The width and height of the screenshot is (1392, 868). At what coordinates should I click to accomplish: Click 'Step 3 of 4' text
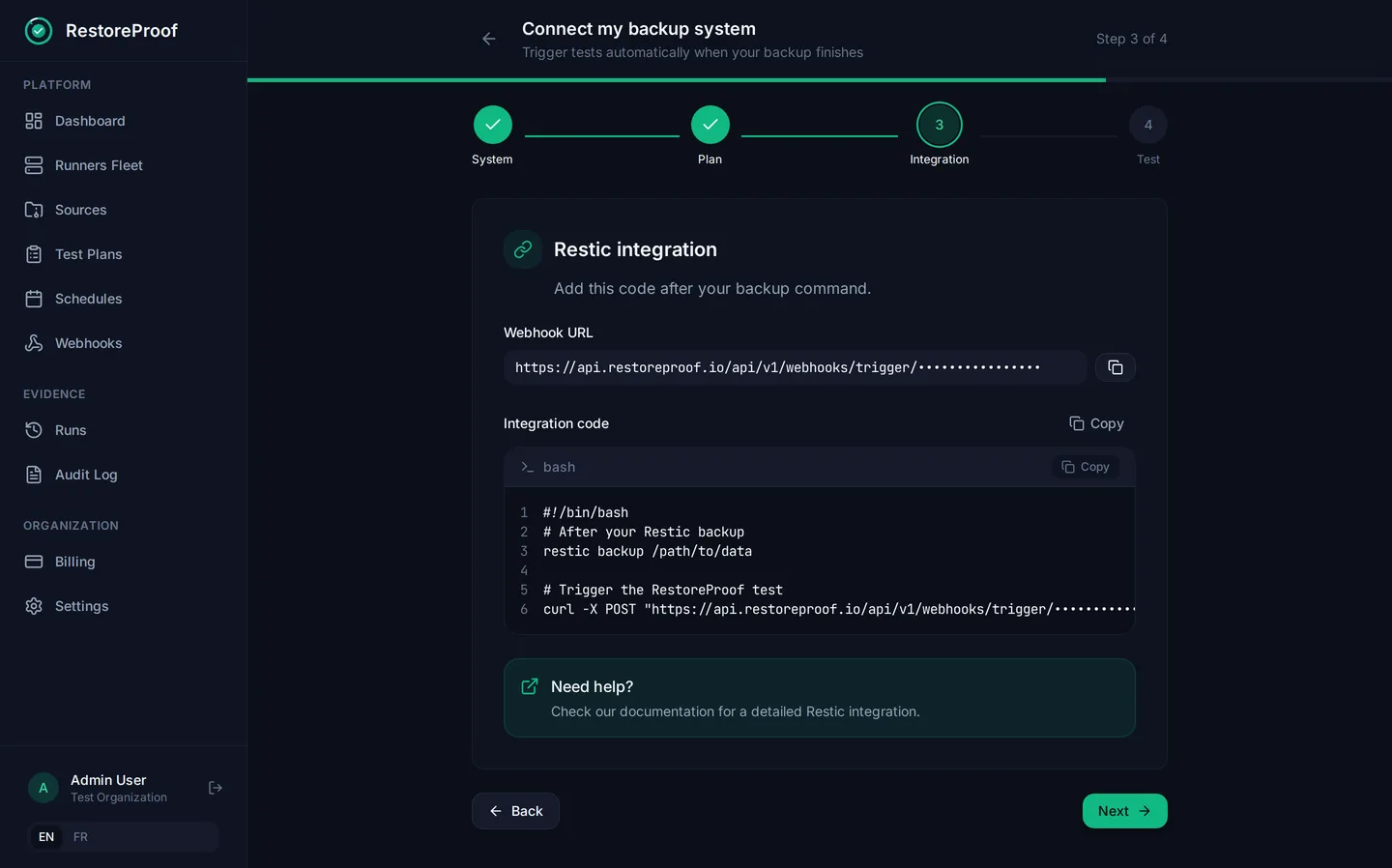coord(1132,39)
